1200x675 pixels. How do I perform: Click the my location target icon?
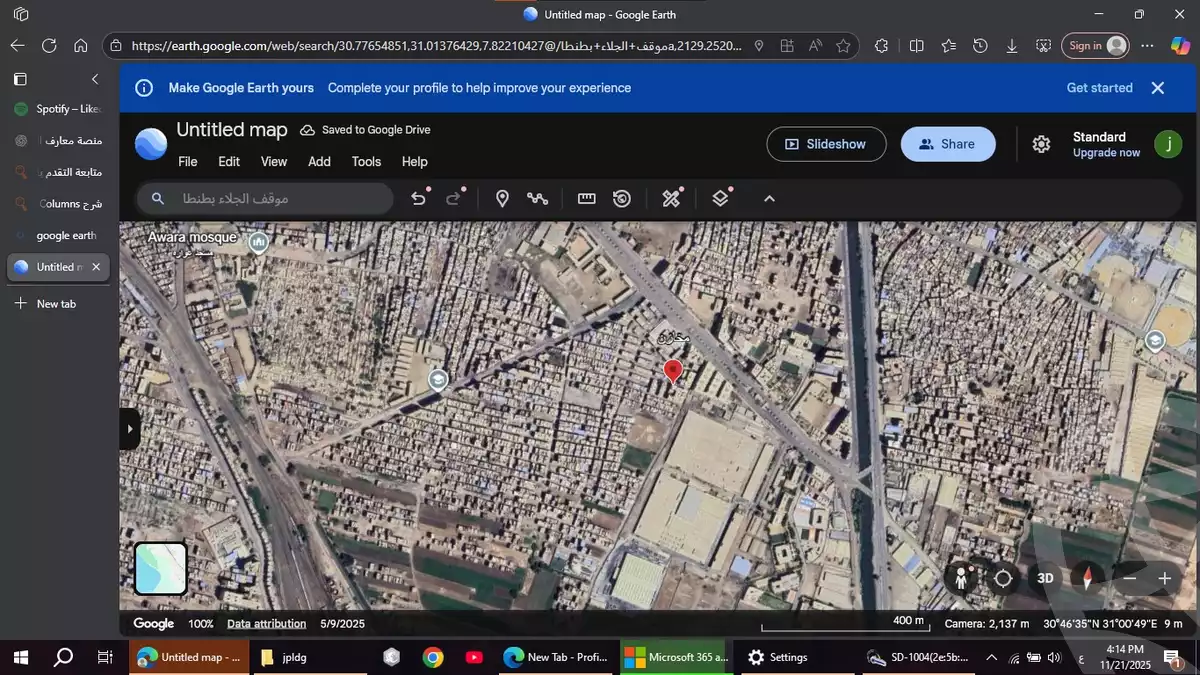tap(1004, 578)
